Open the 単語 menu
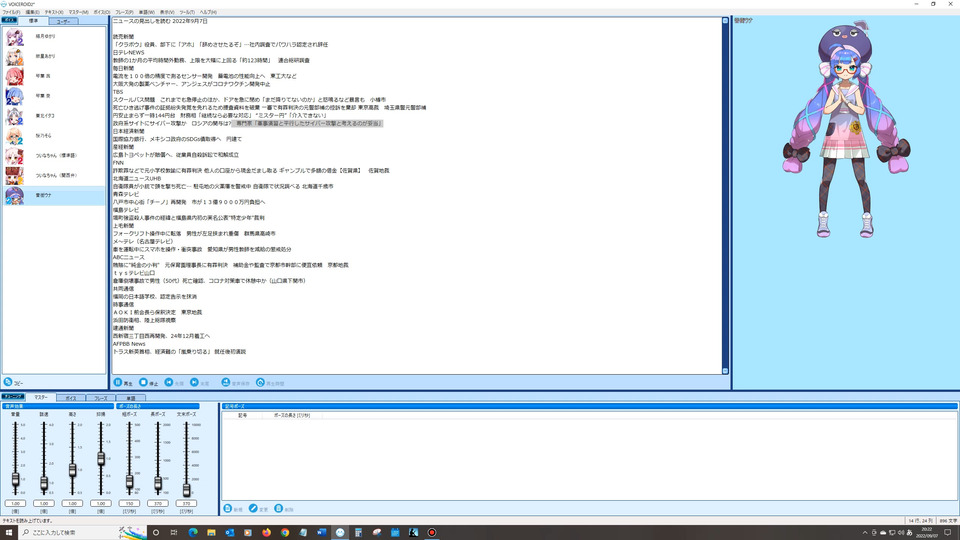 click(x=147, y=12)
